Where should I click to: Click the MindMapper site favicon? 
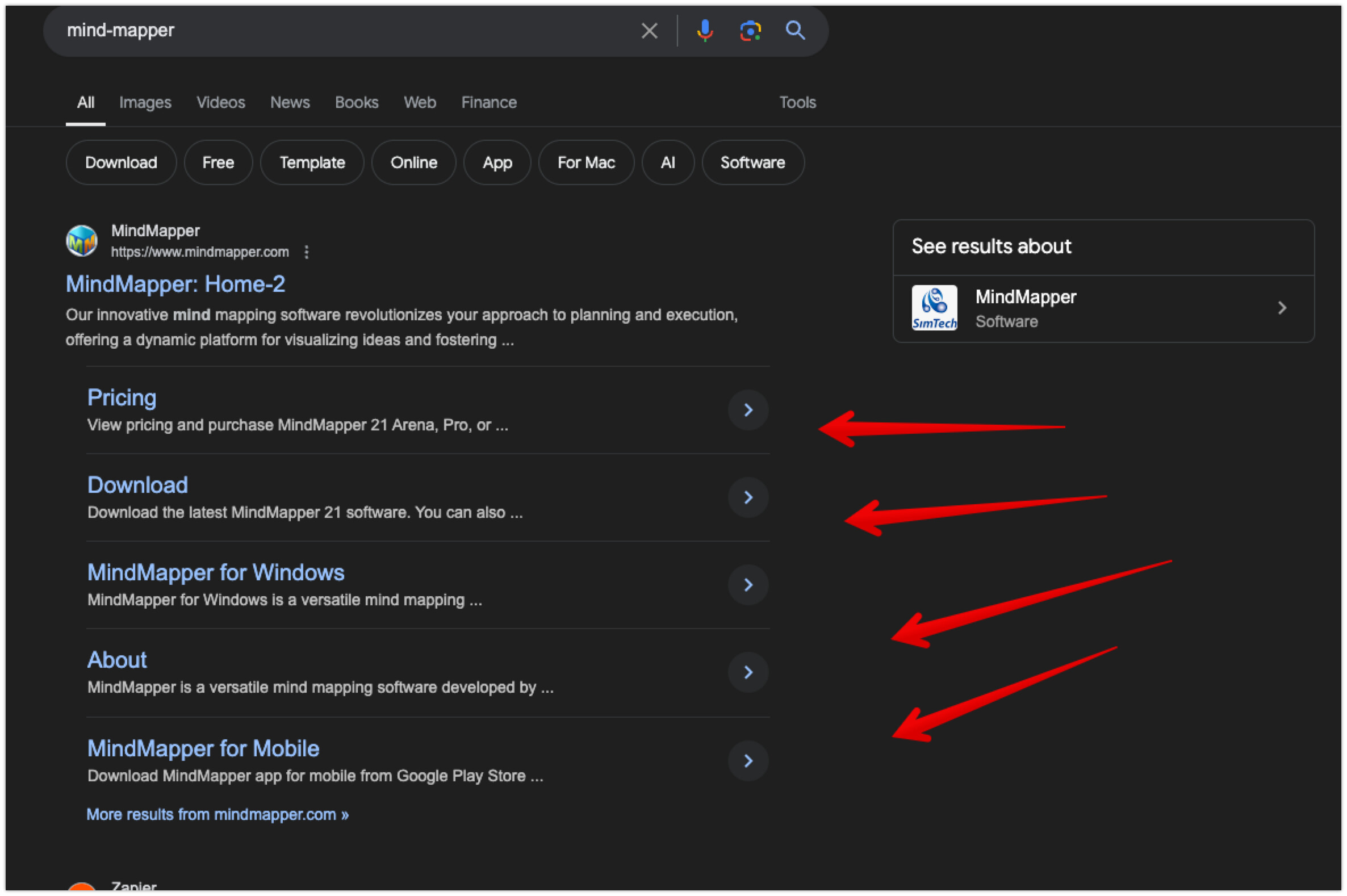click(82, 241)
